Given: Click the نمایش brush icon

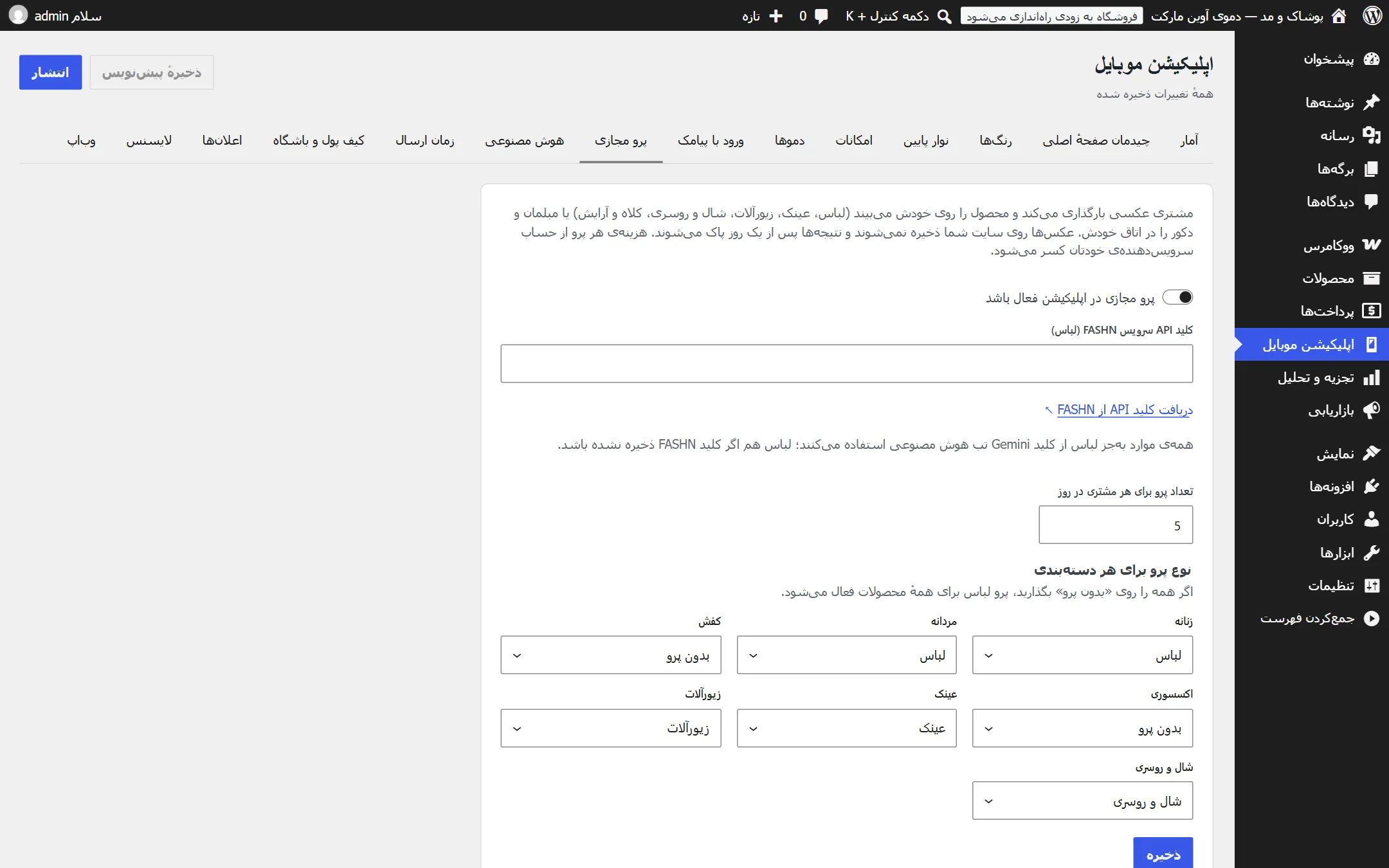Looking at the screenshot, I should tap(1372, 453).
